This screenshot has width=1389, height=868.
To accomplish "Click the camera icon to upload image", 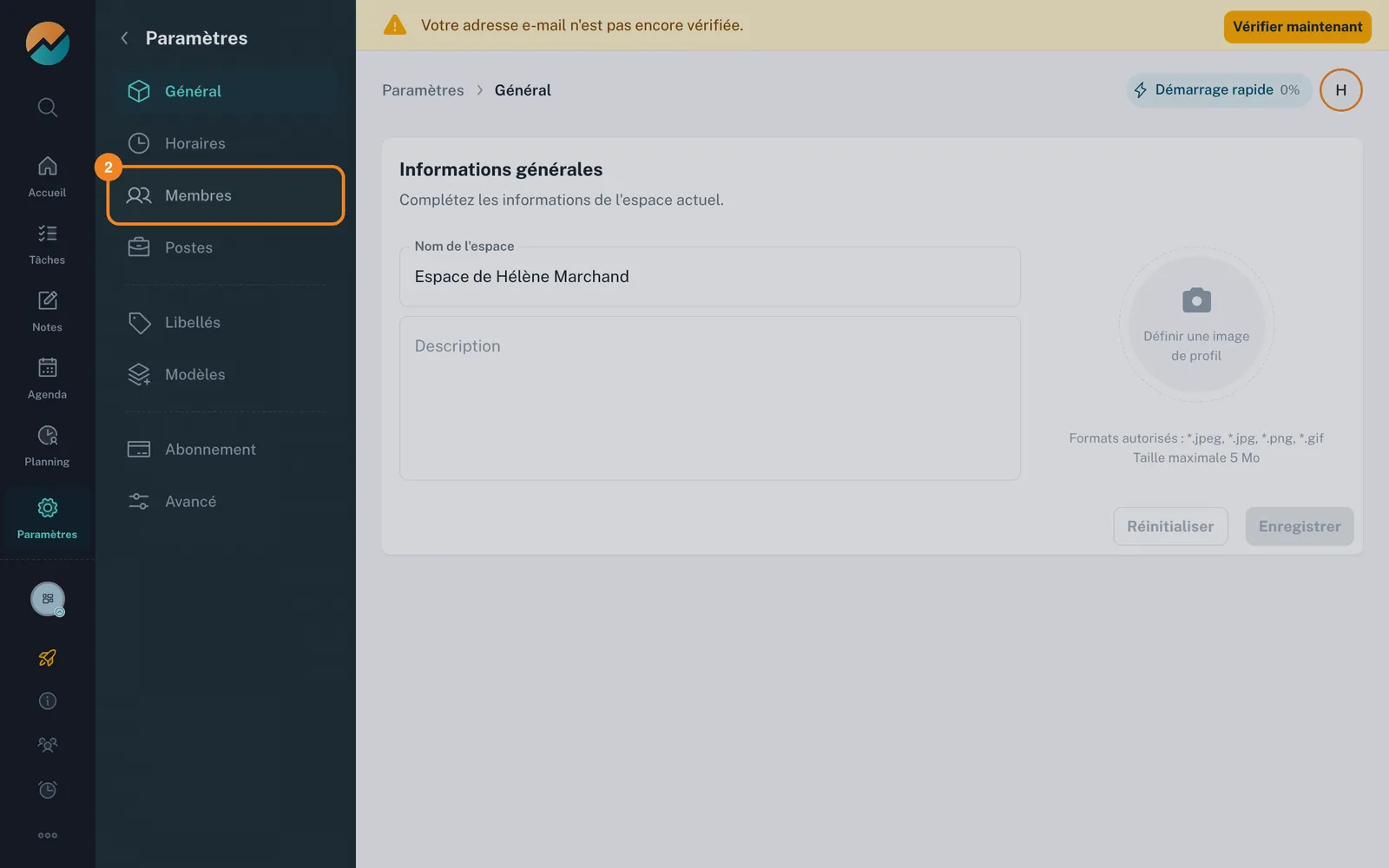I will pyautogui.click(x=1196, y=300).
